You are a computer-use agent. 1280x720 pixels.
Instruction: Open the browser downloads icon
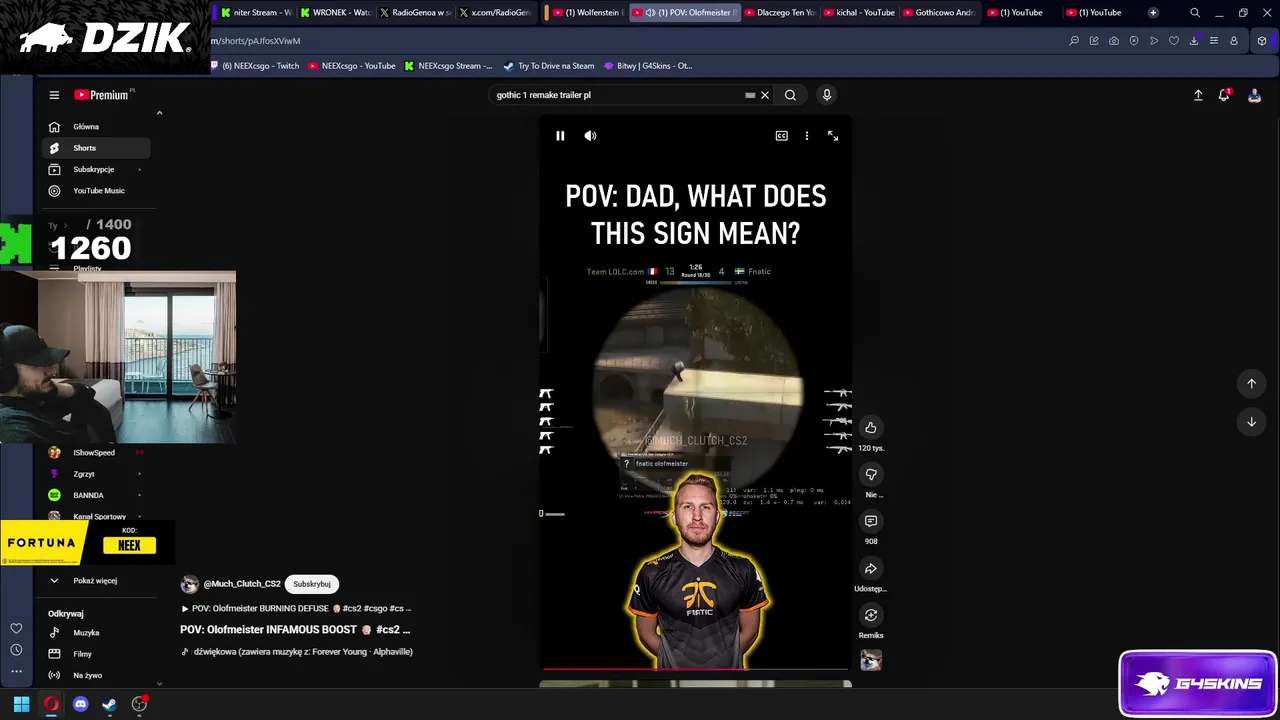pos(1194,41)
